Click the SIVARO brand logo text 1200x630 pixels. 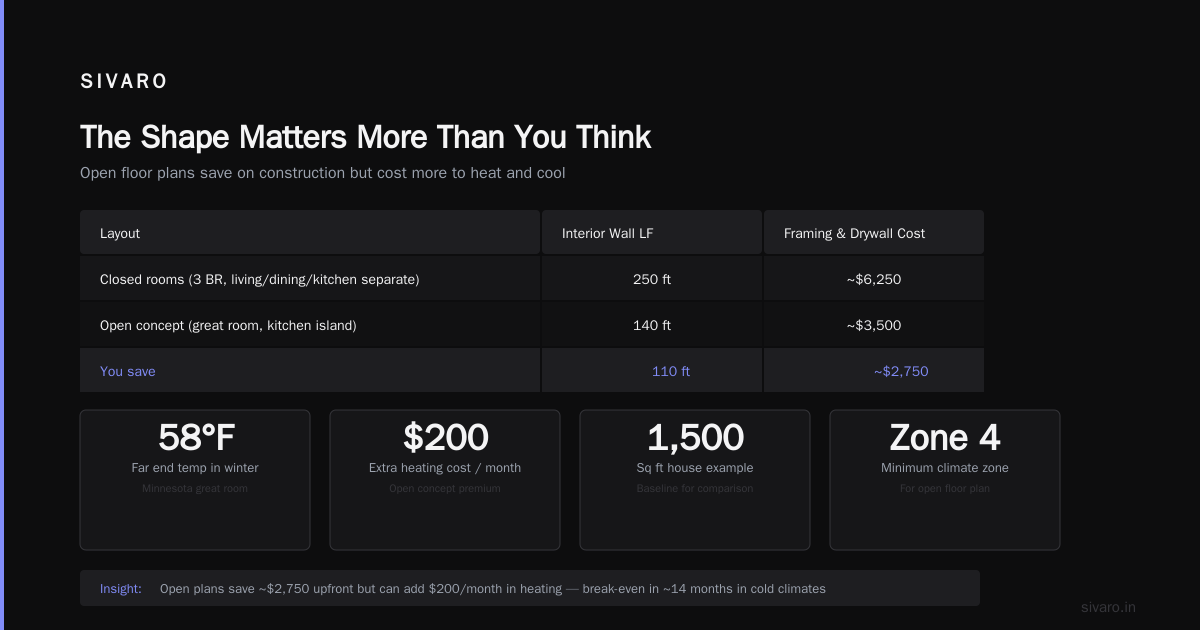[x=124, y=82]
